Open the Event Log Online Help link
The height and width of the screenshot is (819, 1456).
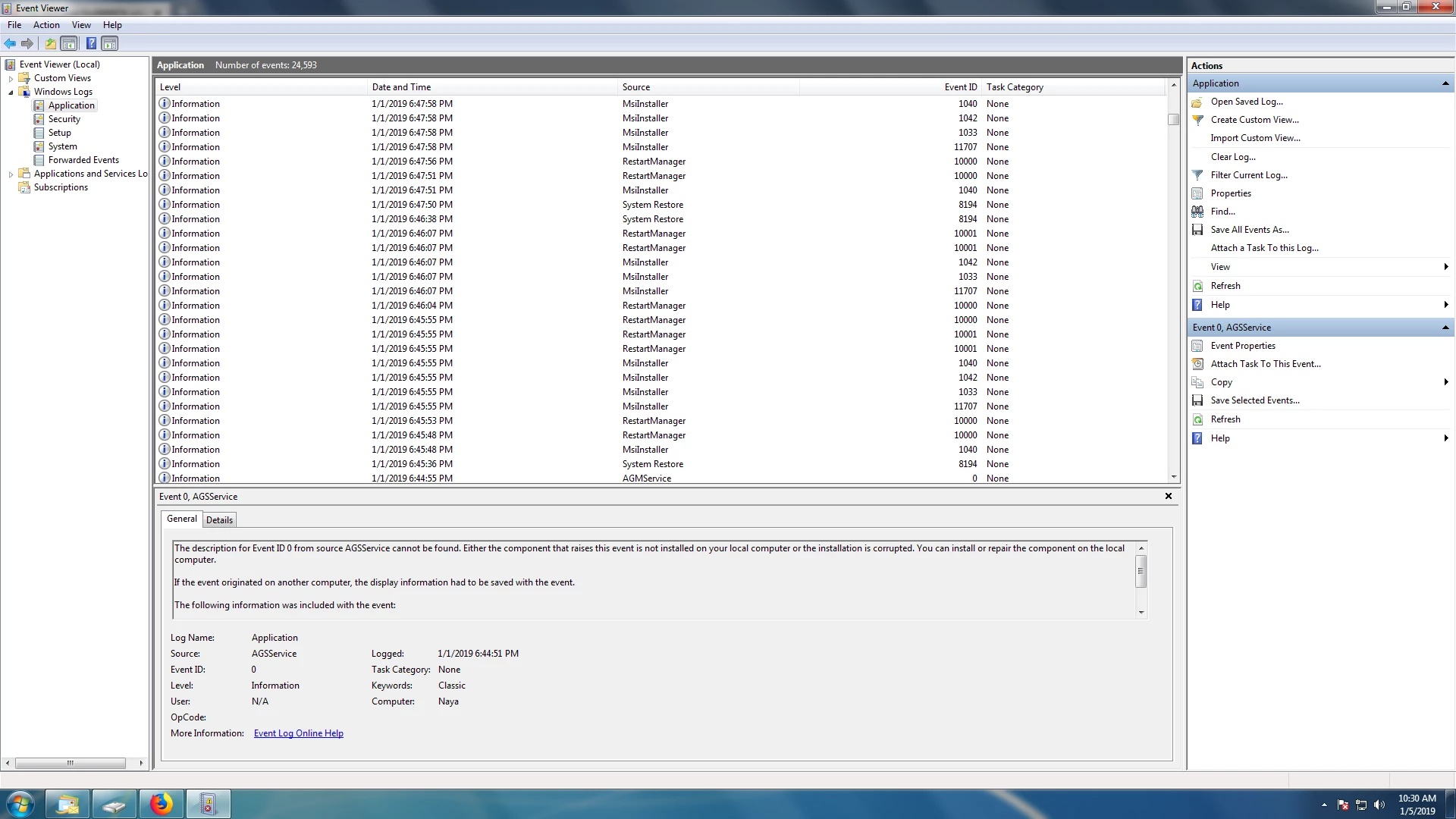click(298, 733)
